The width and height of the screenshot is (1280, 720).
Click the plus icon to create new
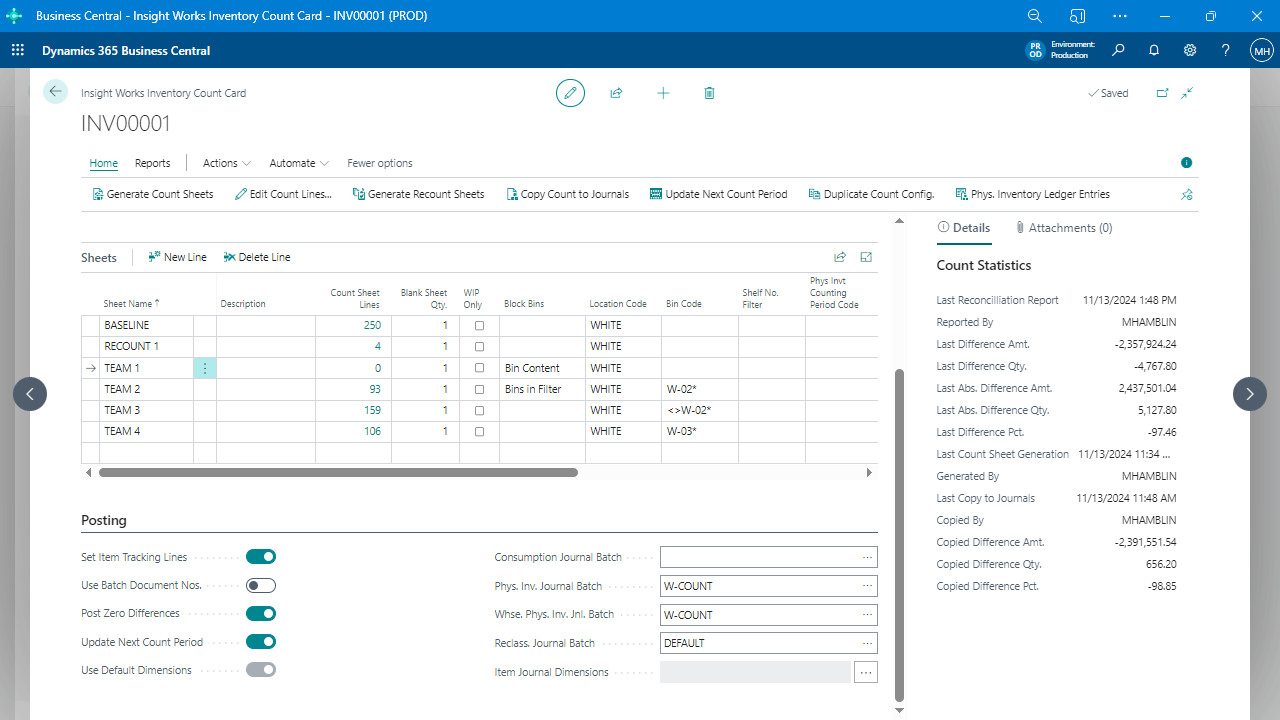pyautogui.click(x=663, y=93)
